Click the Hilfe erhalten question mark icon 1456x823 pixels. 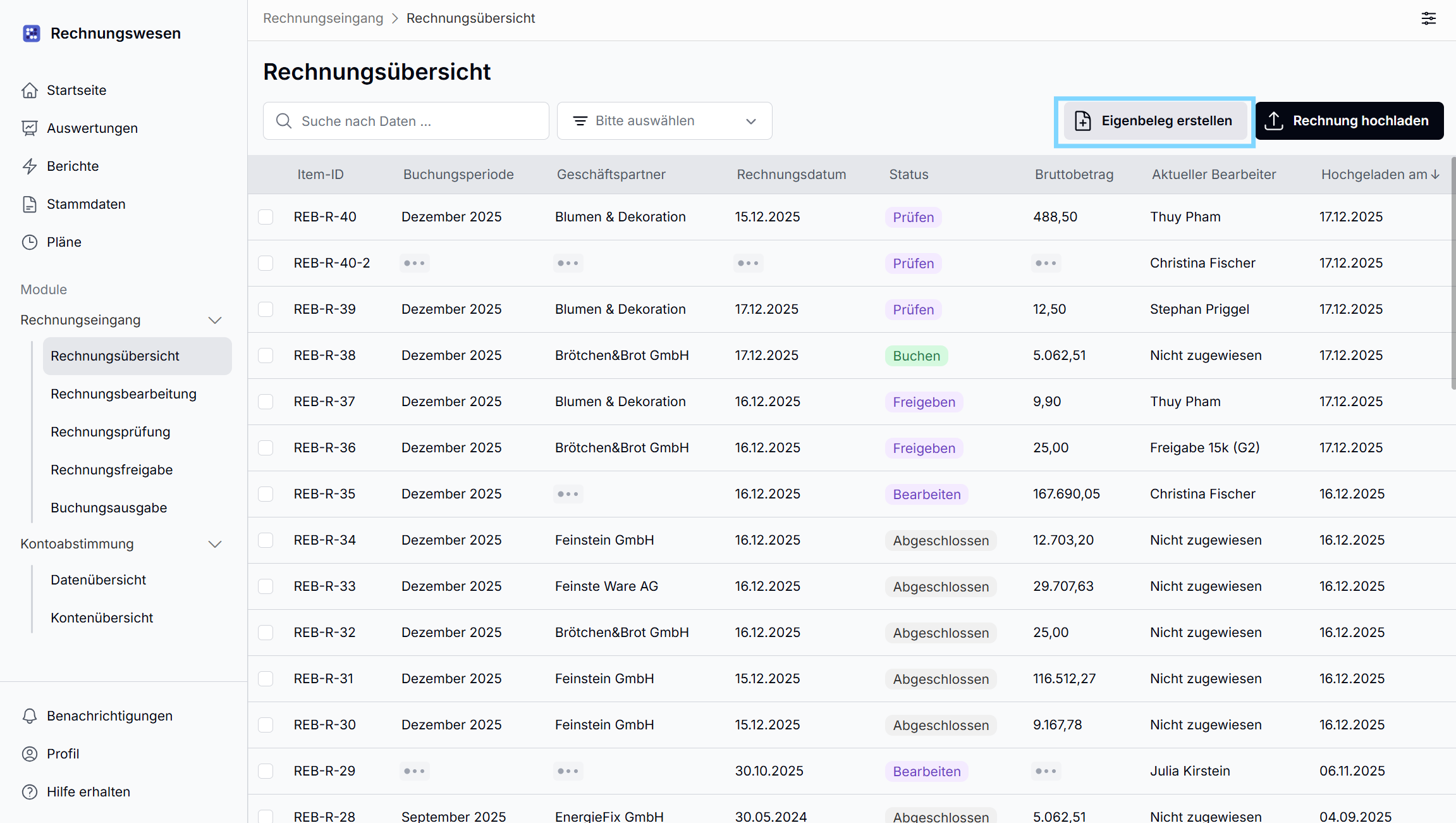(29, 792)
